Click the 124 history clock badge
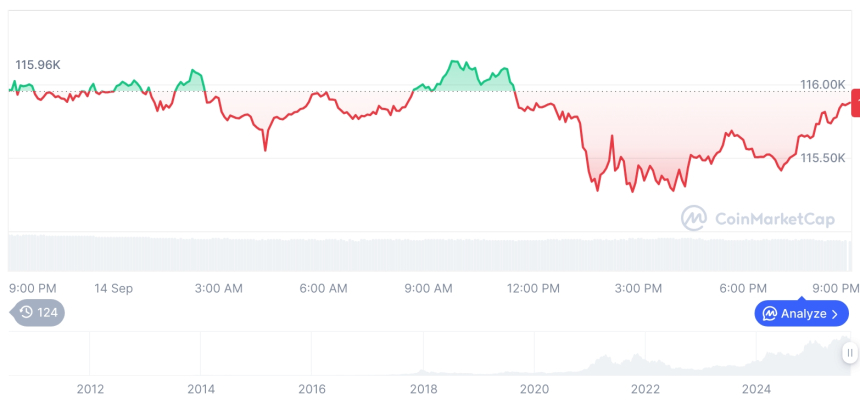Viewport: 860px width, 401px height. pos(38,312)
